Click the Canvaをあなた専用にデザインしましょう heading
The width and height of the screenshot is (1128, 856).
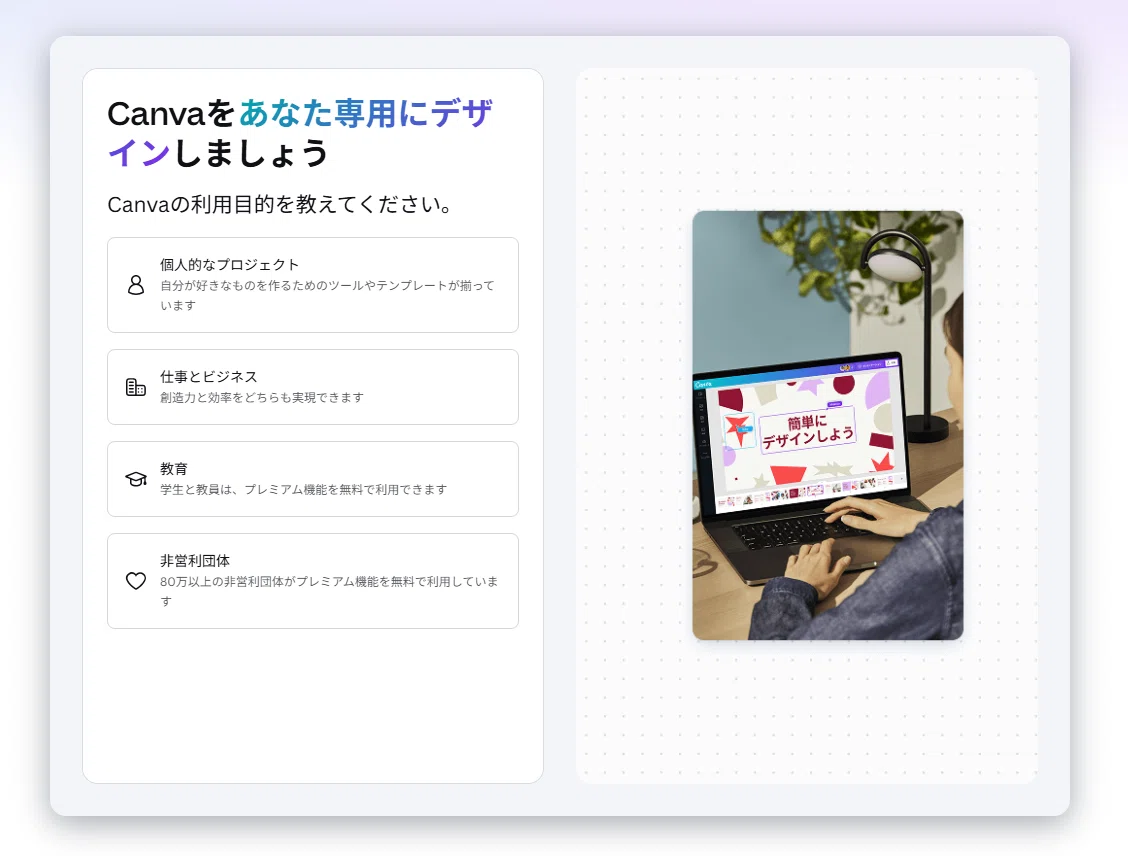pos(300,133)
